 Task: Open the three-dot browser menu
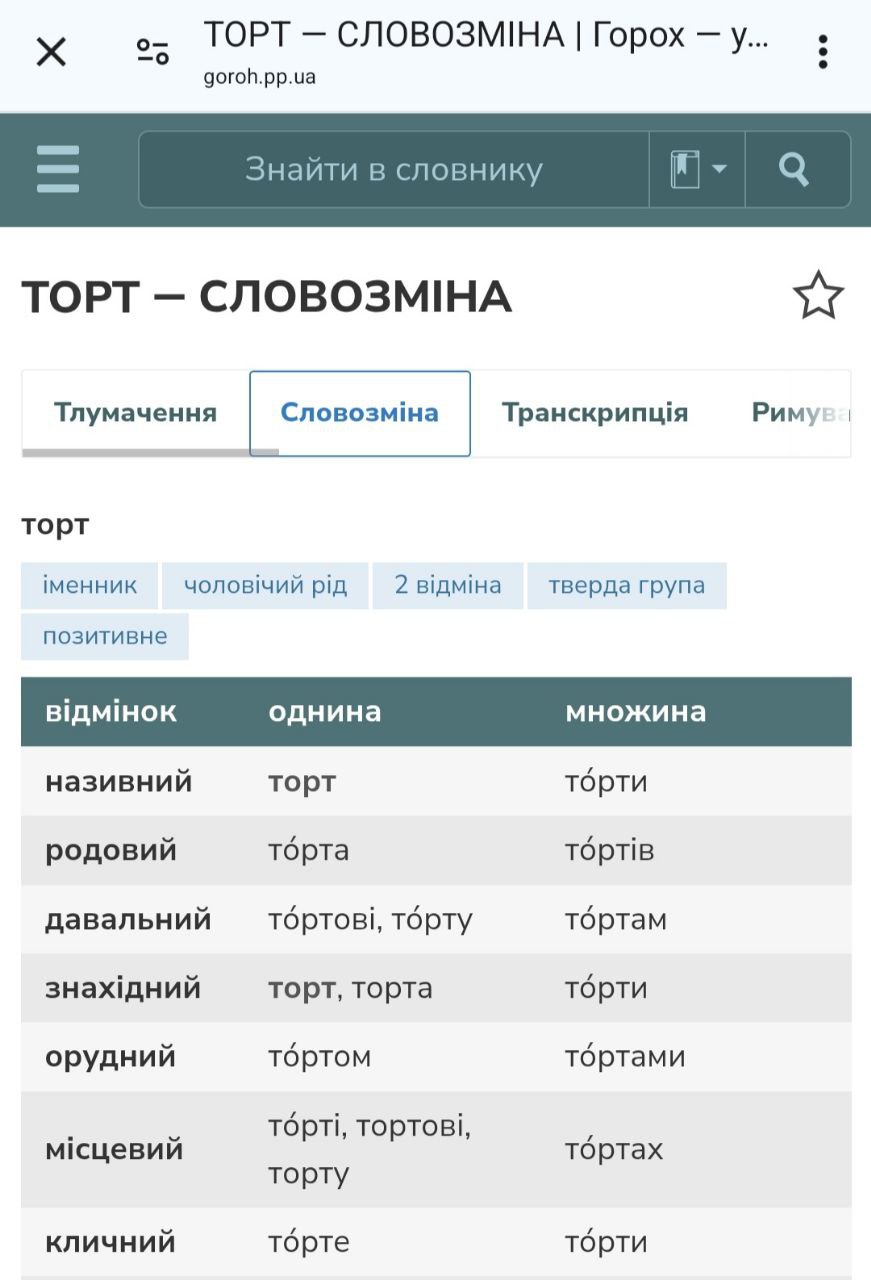click(x=822, y=52)
